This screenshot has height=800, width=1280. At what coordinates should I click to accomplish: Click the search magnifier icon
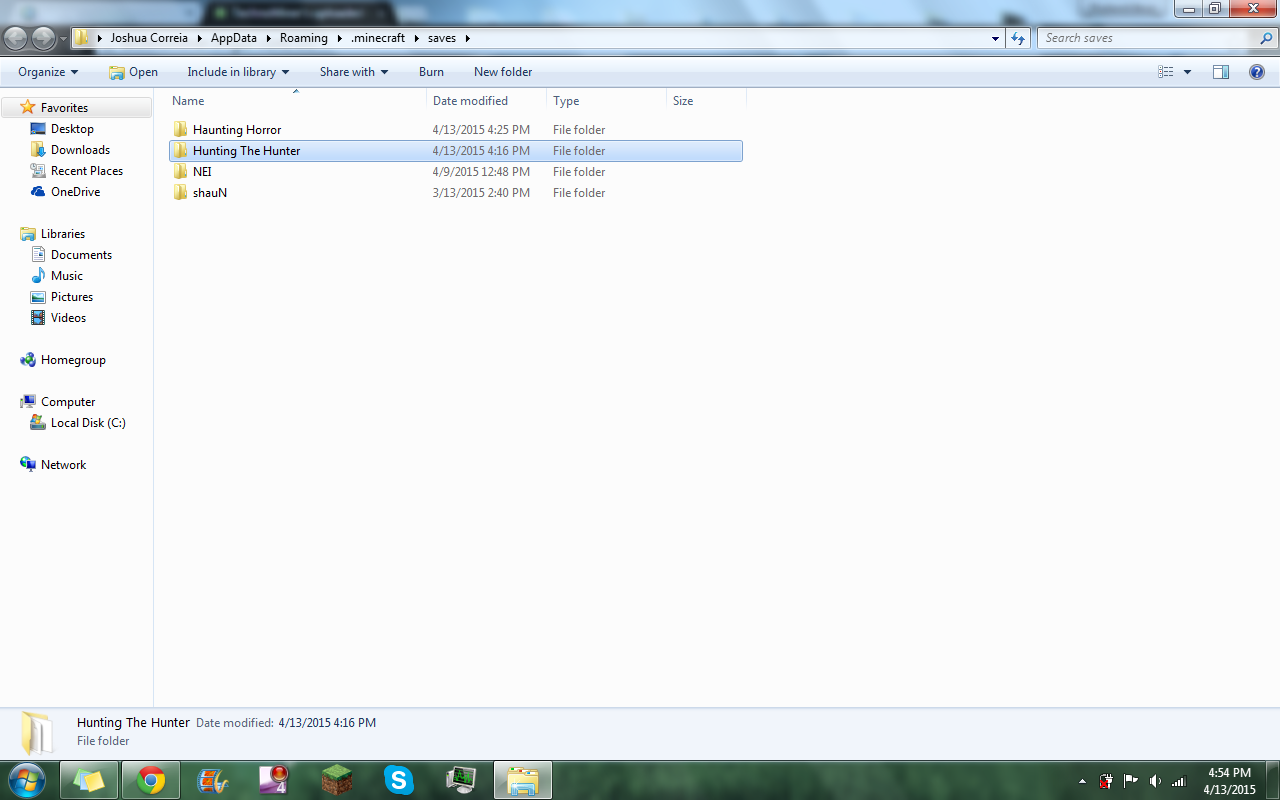[x=1267, y=38]
